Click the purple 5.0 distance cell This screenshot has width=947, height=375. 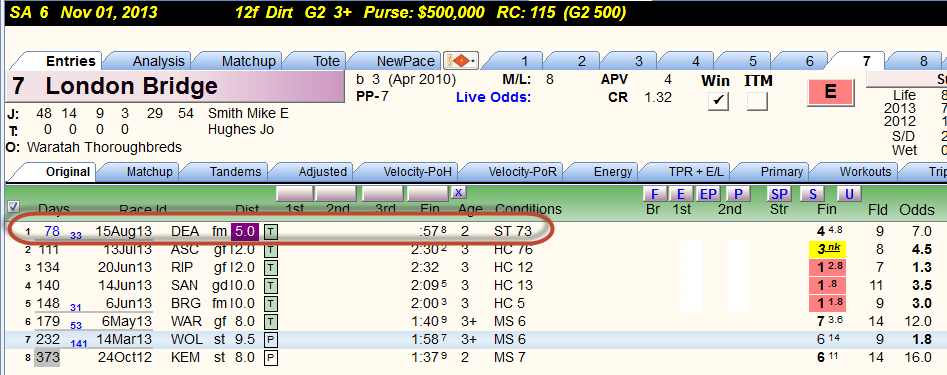pos(245,232)
